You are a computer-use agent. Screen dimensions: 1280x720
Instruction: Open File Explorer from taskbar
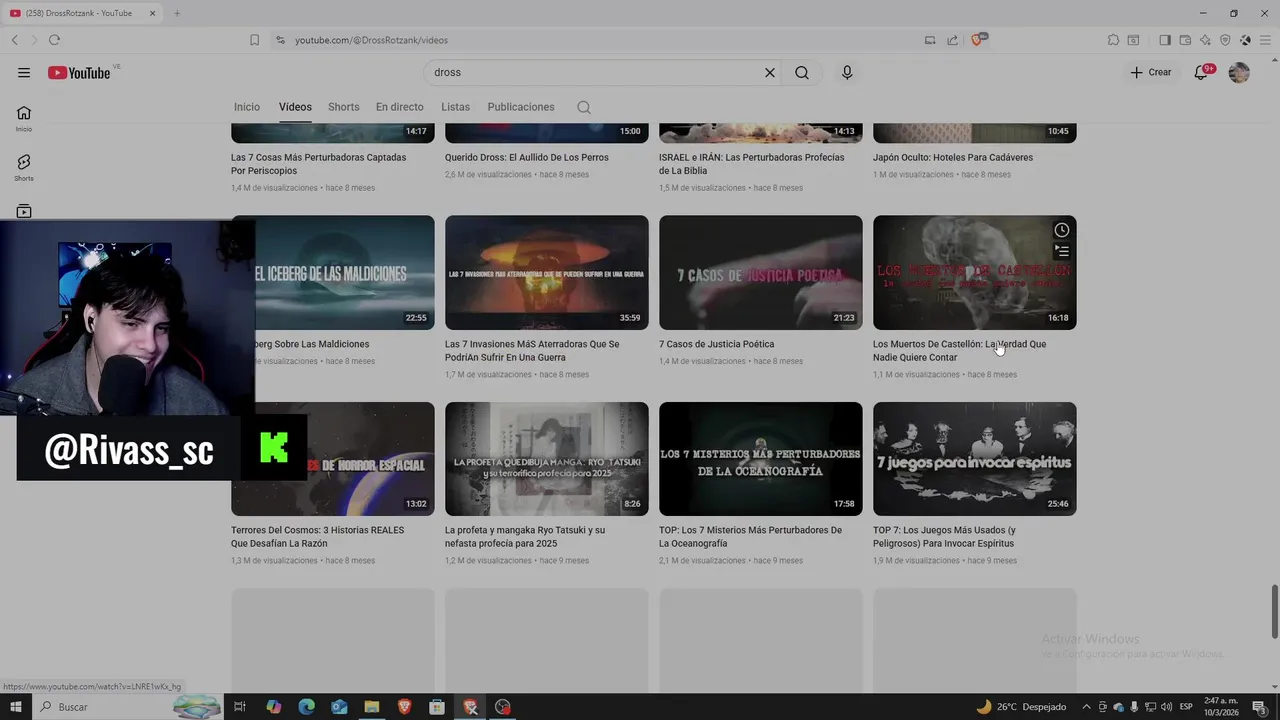pyautogui.click(x=371, y=707)
